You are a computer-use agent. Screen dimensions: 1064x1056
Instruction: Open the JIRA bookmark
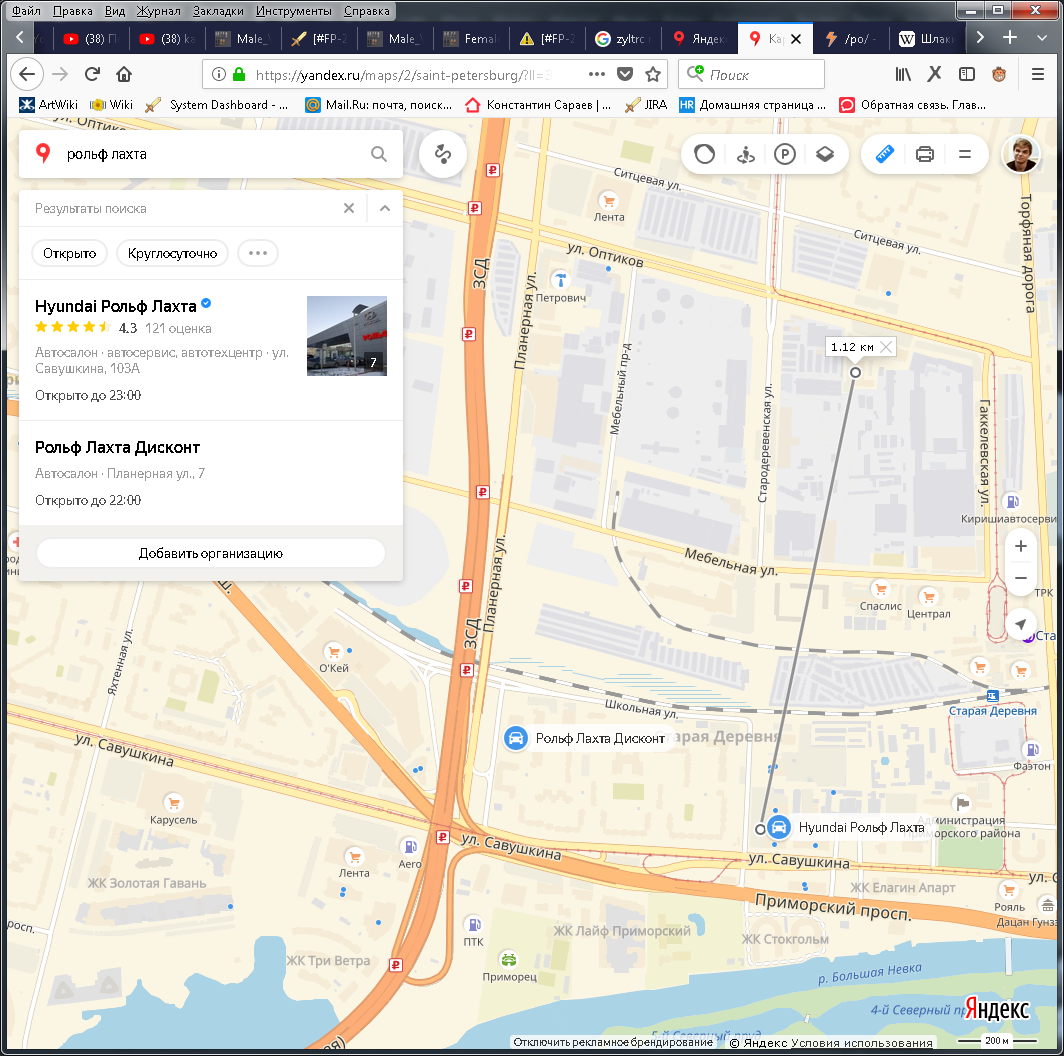click(646, 105)
